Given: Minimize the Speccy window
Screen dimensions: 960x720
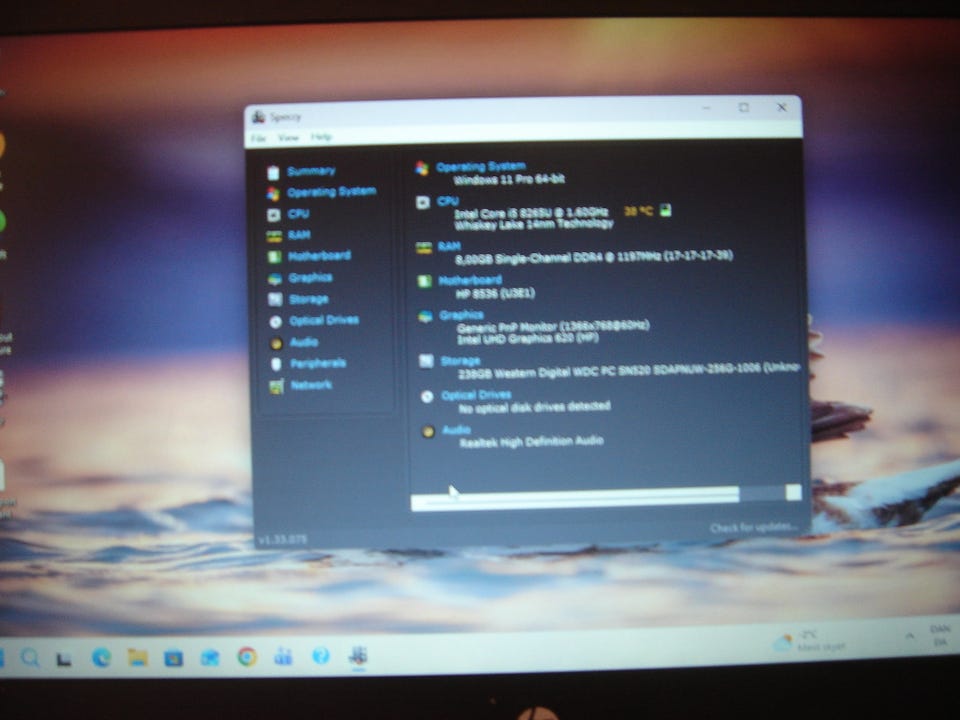Looking at the screenshot, I should tap(706, 108).
